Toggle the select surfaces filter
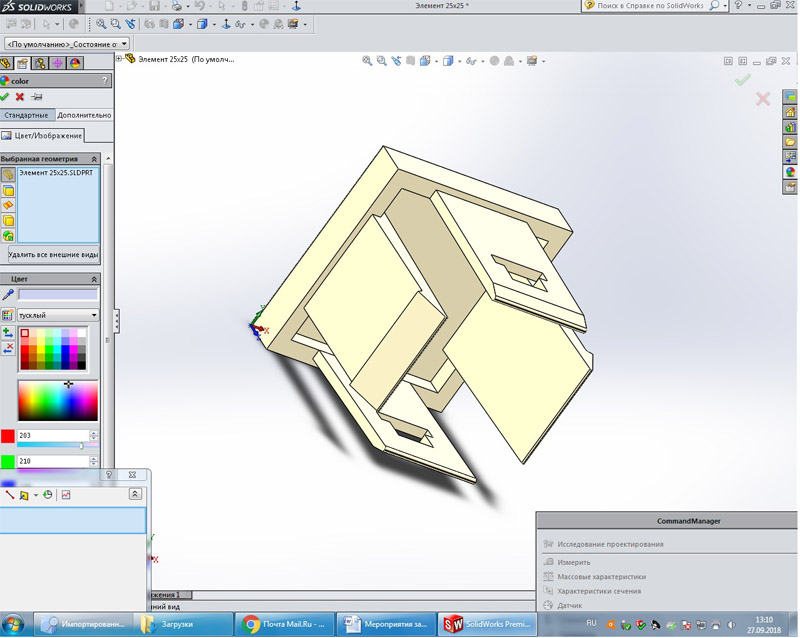The height and width of the screenshot is (638, 800). click(8, 205)
